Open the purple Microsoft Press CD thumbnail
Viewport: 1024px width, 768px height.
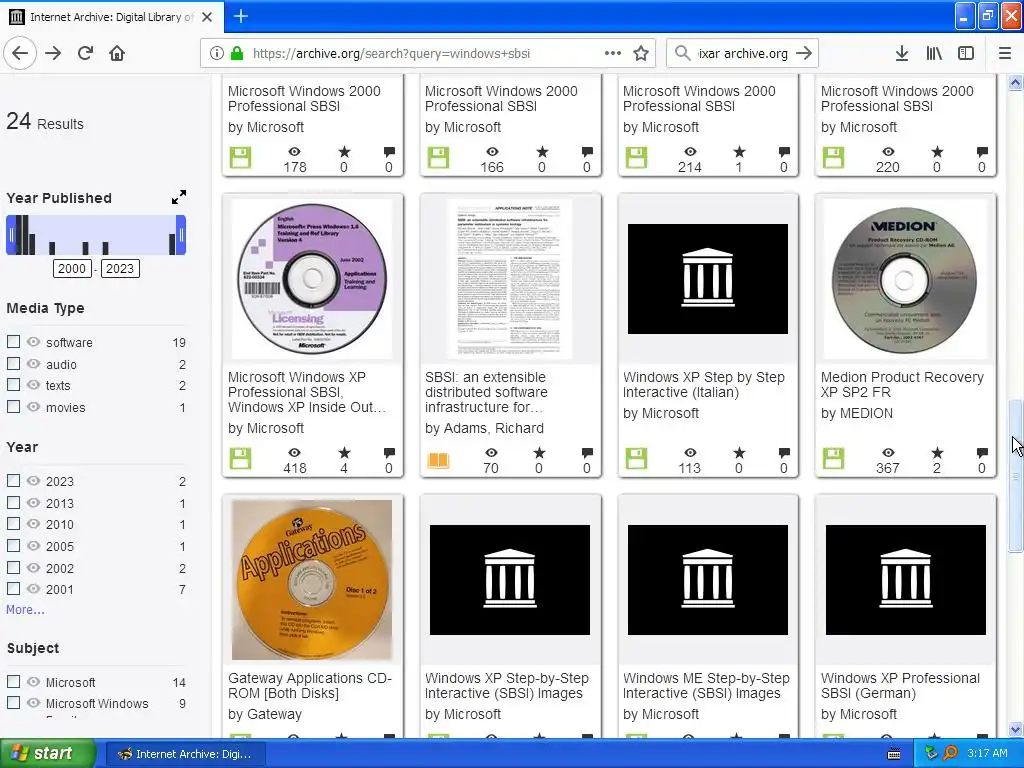[312, 280]
